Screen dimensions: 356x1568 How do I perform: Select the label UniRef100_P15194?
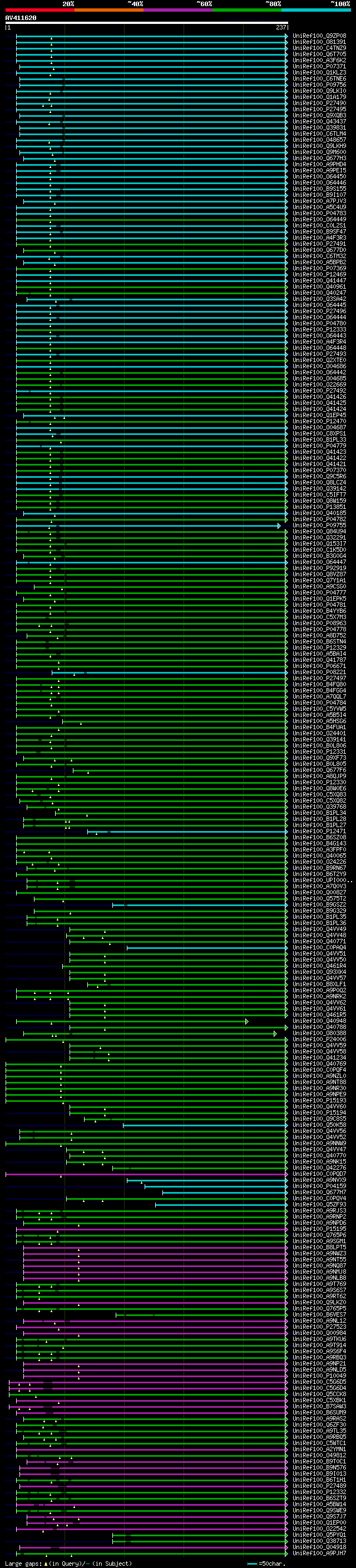coord(319,1114)
